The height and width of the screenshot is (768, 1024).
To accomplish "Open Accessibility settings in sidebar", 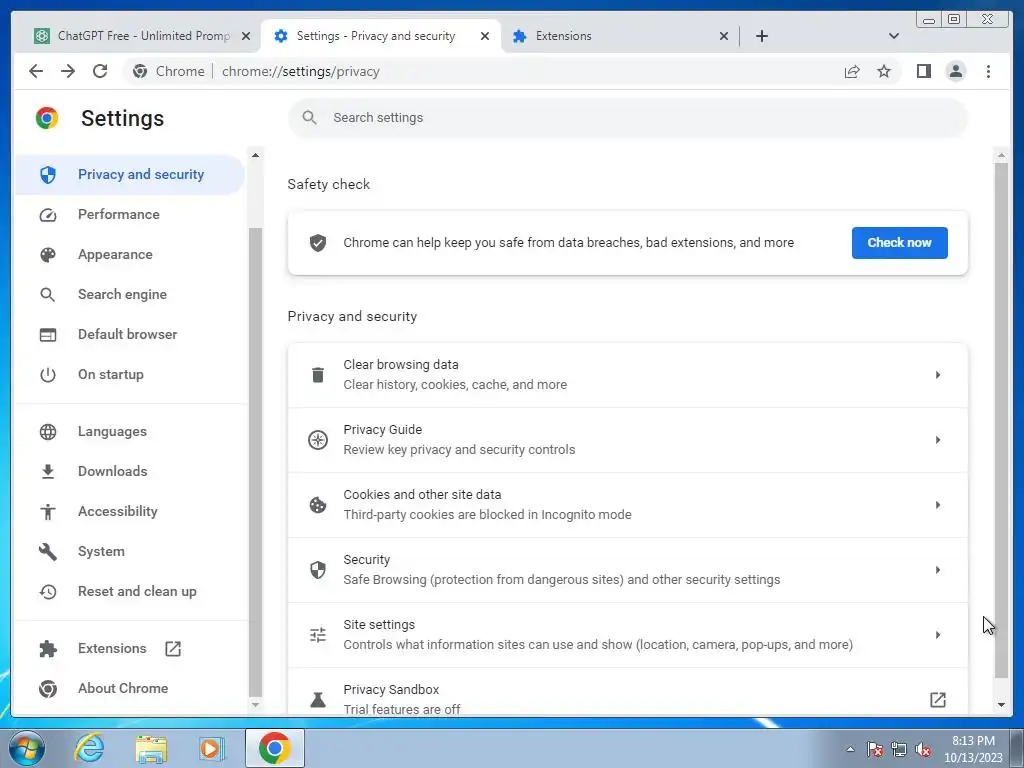I will 129,511.
